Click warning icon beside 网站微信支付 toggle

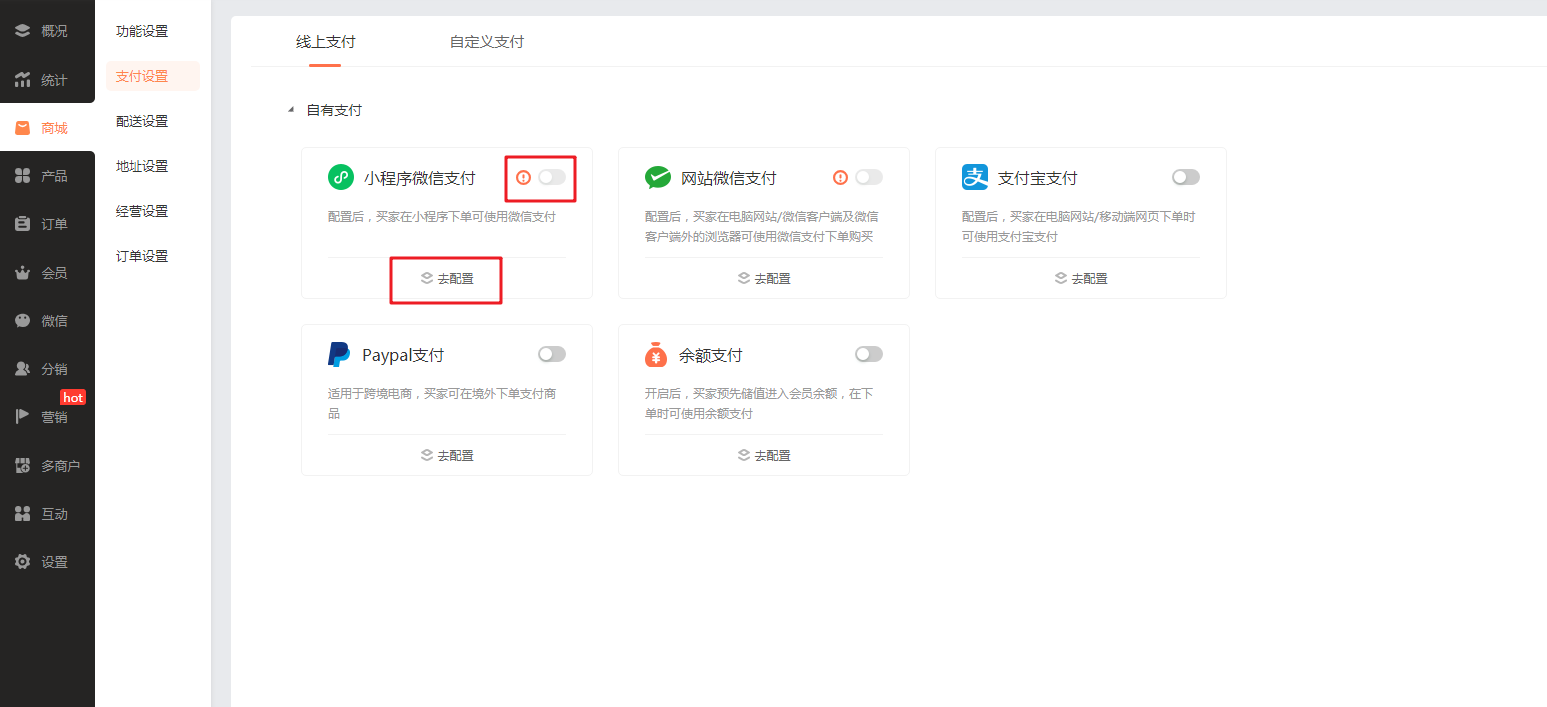pyautogui.click(x=840, y=177)
